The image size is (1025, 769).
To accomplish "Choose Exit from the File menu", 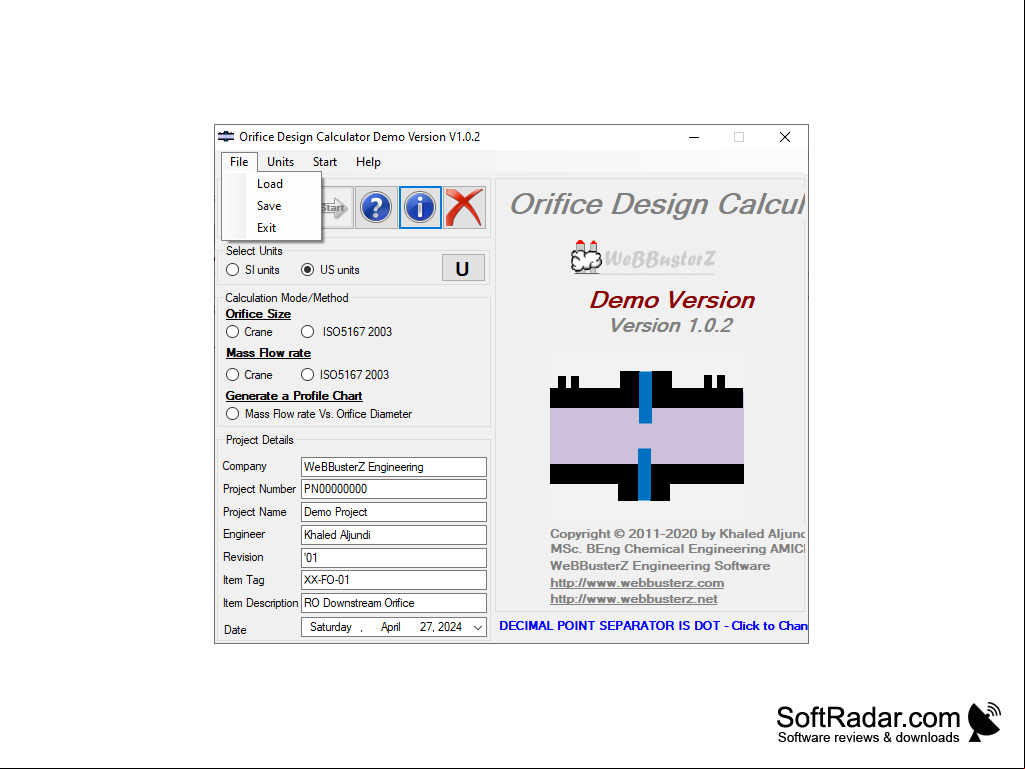I will (x=271, y=228).
